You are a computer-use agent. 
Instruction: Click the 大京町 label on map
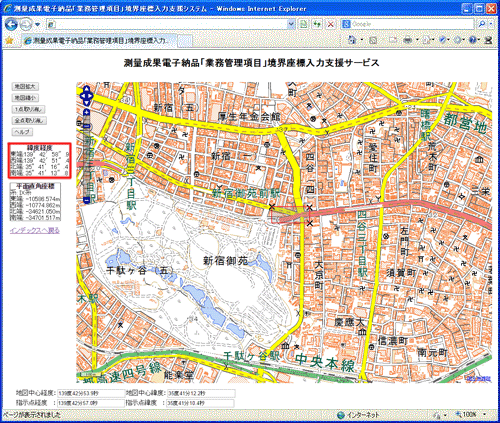pos(319,275)
